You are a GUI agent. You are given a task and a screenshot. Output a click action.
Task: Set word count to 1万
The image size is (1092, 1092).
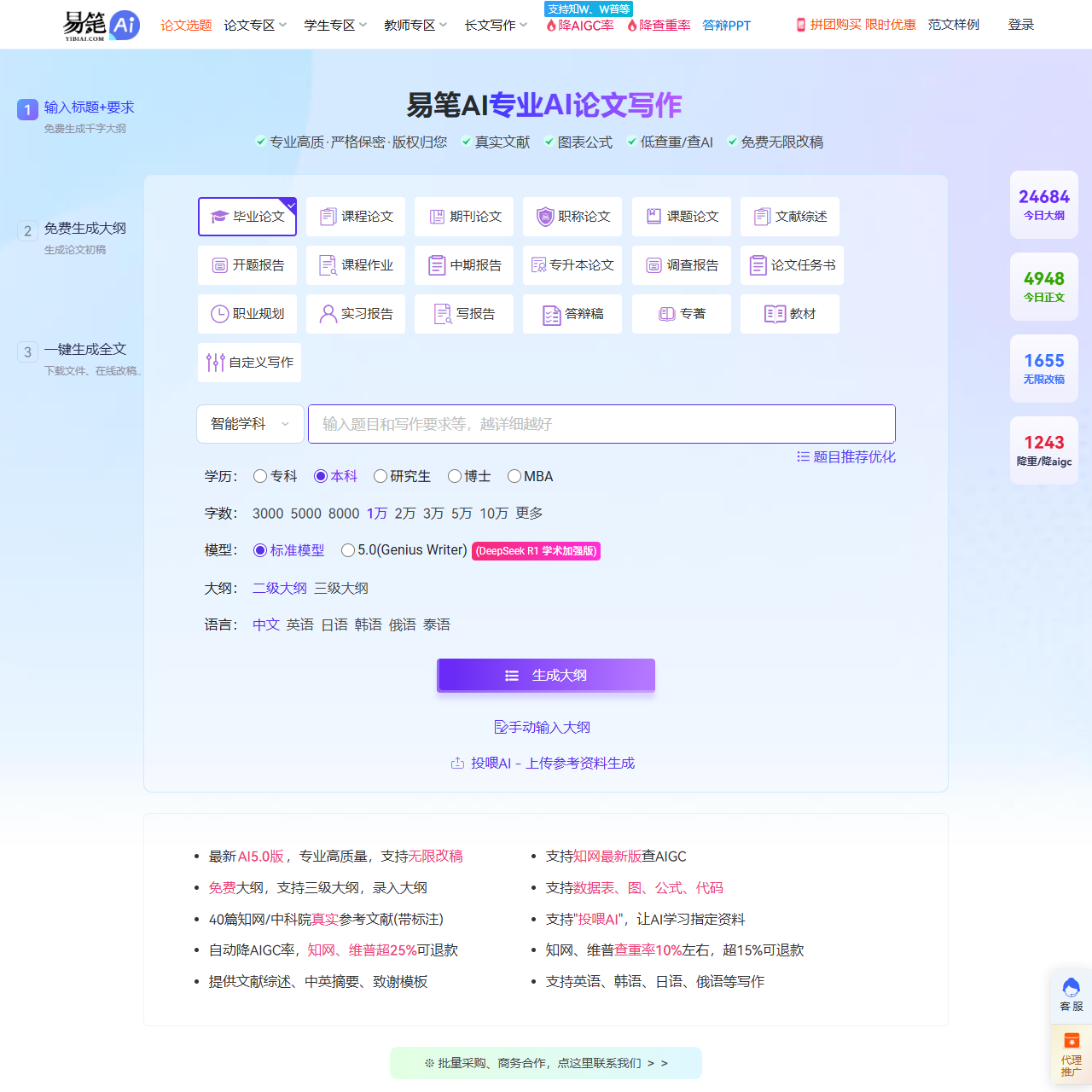click(377, 513)
